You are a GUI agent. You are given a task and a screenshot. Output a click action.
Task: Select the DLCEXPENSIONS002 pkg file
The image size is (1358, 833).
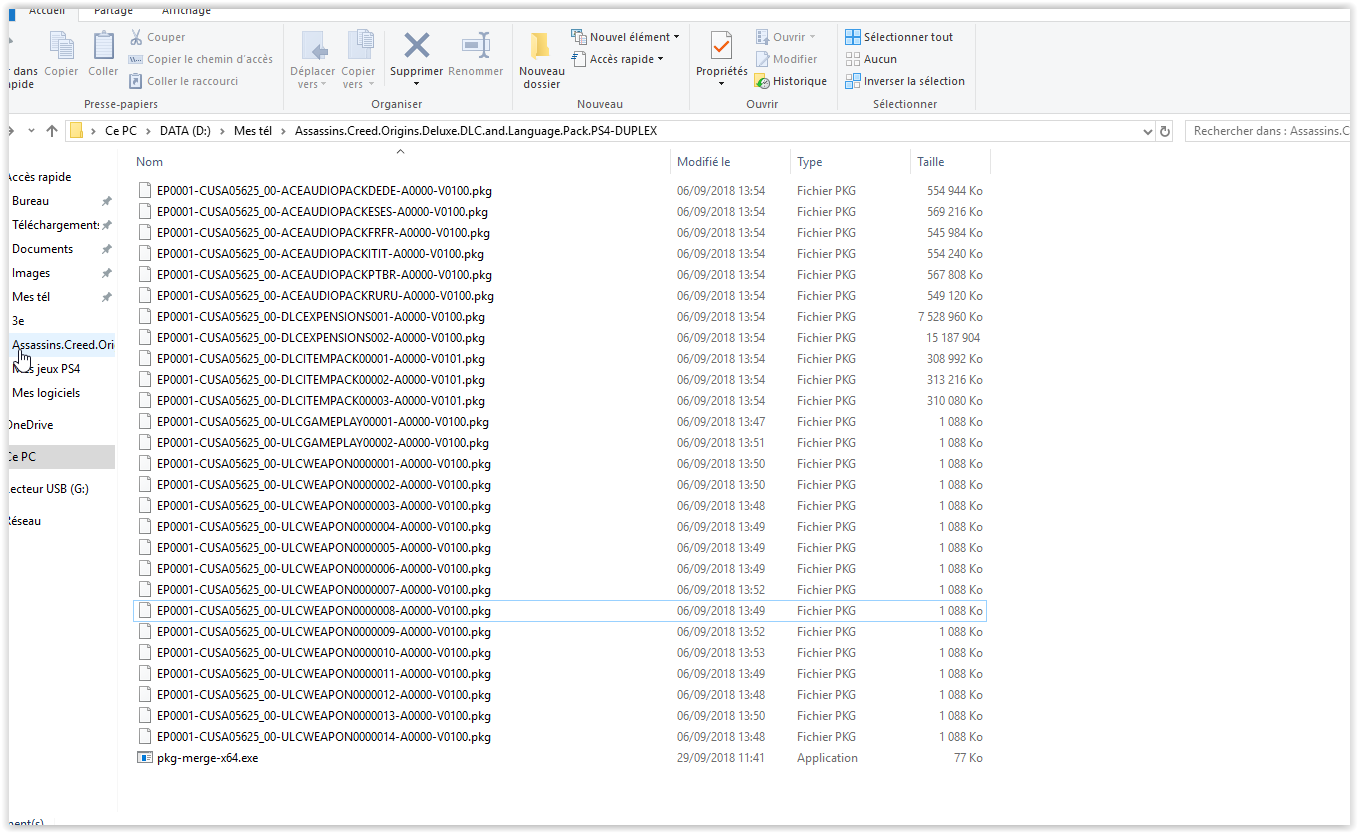coord(320,338)
